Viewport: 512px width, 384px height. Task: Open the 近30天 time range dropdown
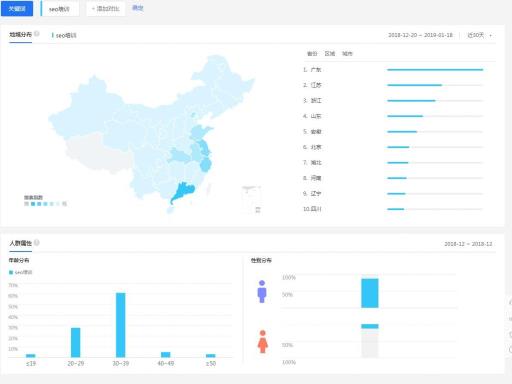click(479, 35)
